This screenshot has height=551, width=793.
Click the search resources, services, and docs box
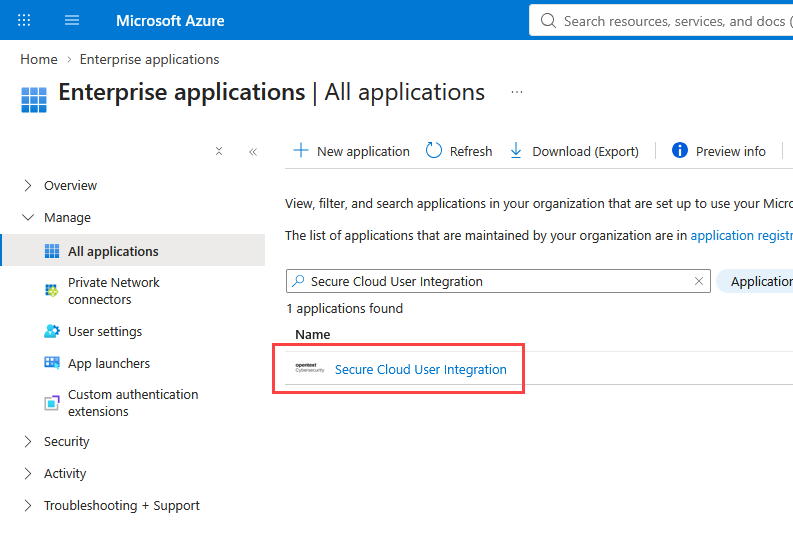[660, 21]
